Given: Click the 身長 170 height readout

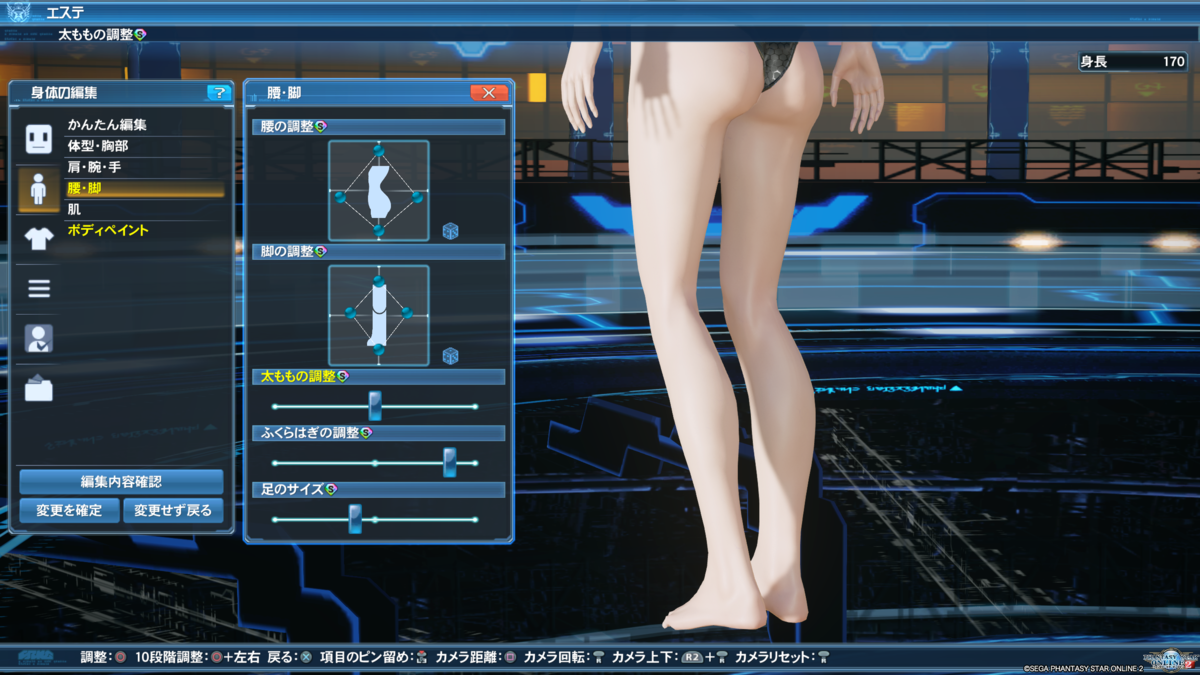Looking at the screenshot, I should coord(1132,62).
